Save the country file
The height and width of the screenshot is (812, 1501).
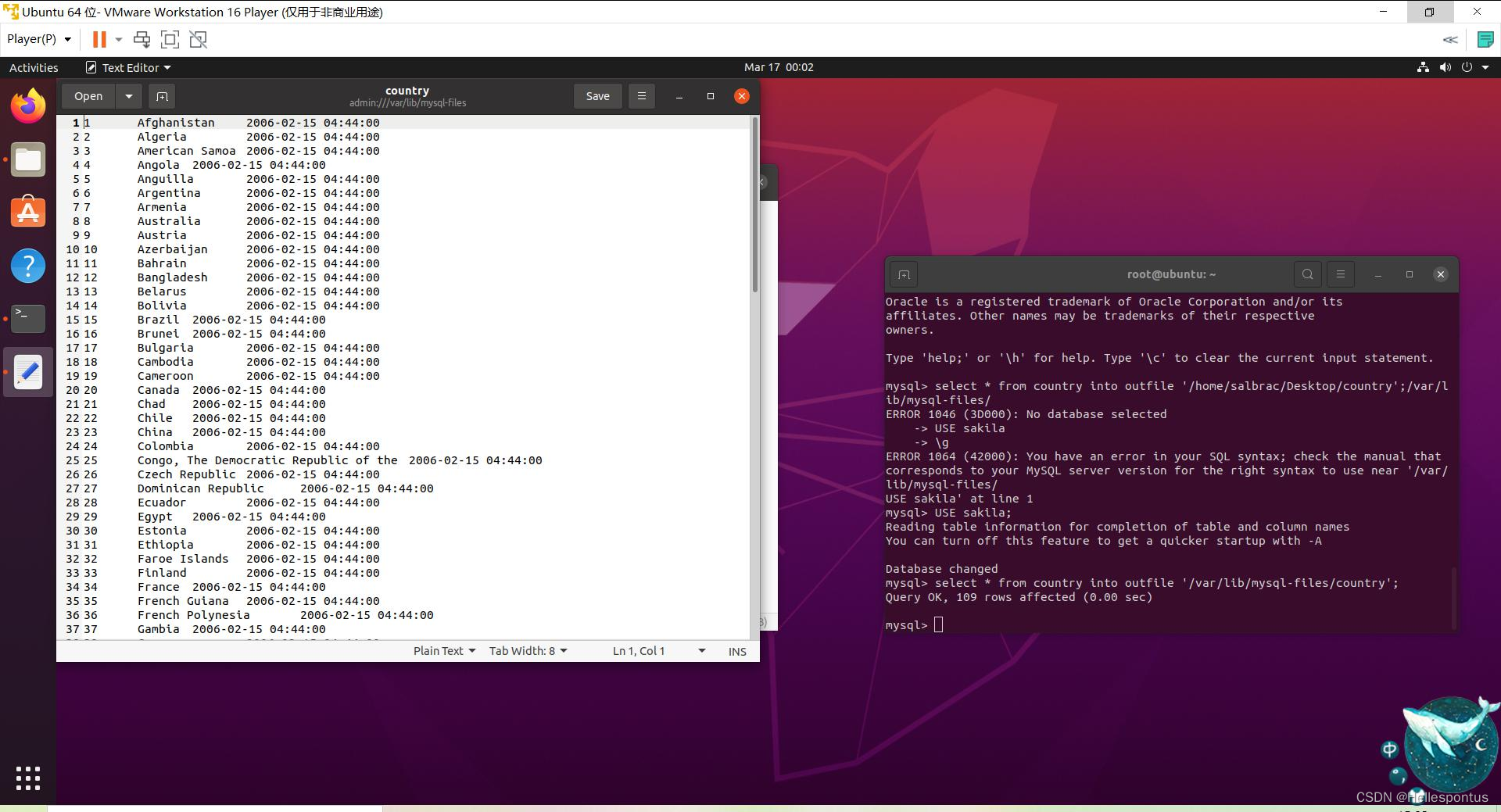(x=597, y=95)
